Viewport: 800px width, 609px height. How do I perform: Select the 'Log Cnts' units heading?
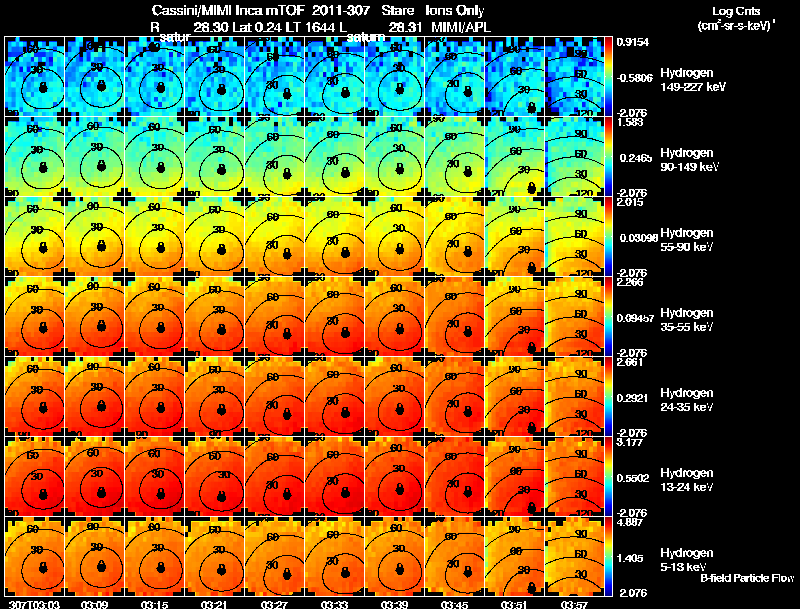736,11
